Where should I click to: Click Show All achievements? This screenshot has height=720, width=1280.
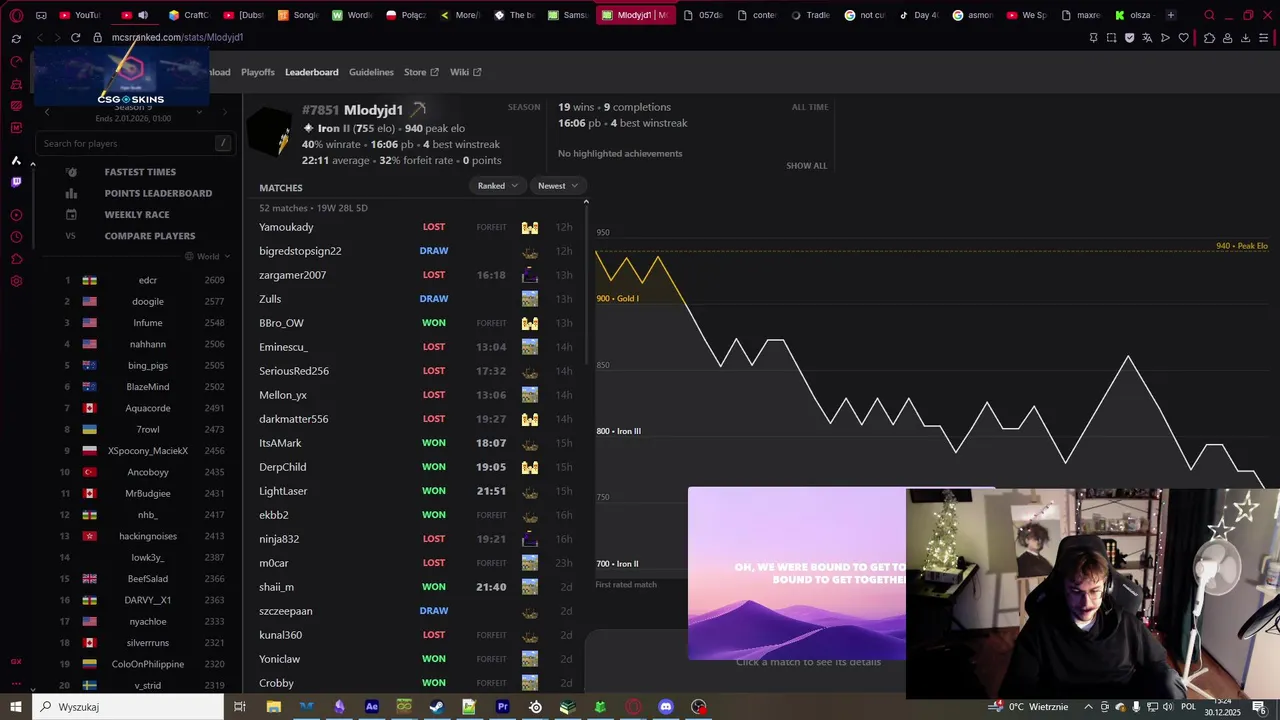(x=807, y=166)
